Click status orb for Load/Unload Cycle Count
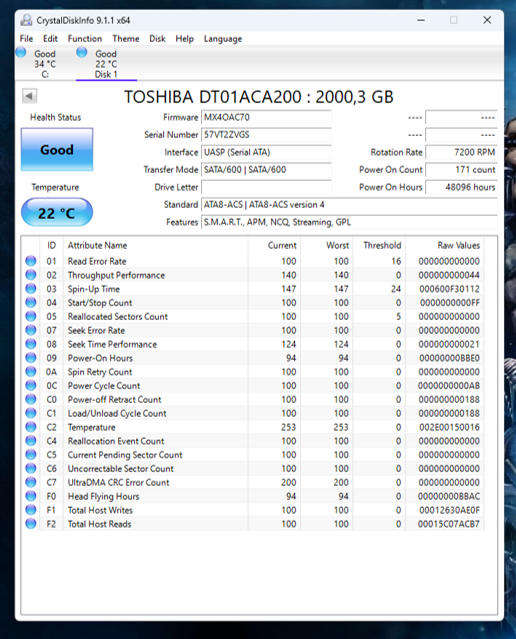The width and height of the screenshot is (516, 639). (31, 413)
